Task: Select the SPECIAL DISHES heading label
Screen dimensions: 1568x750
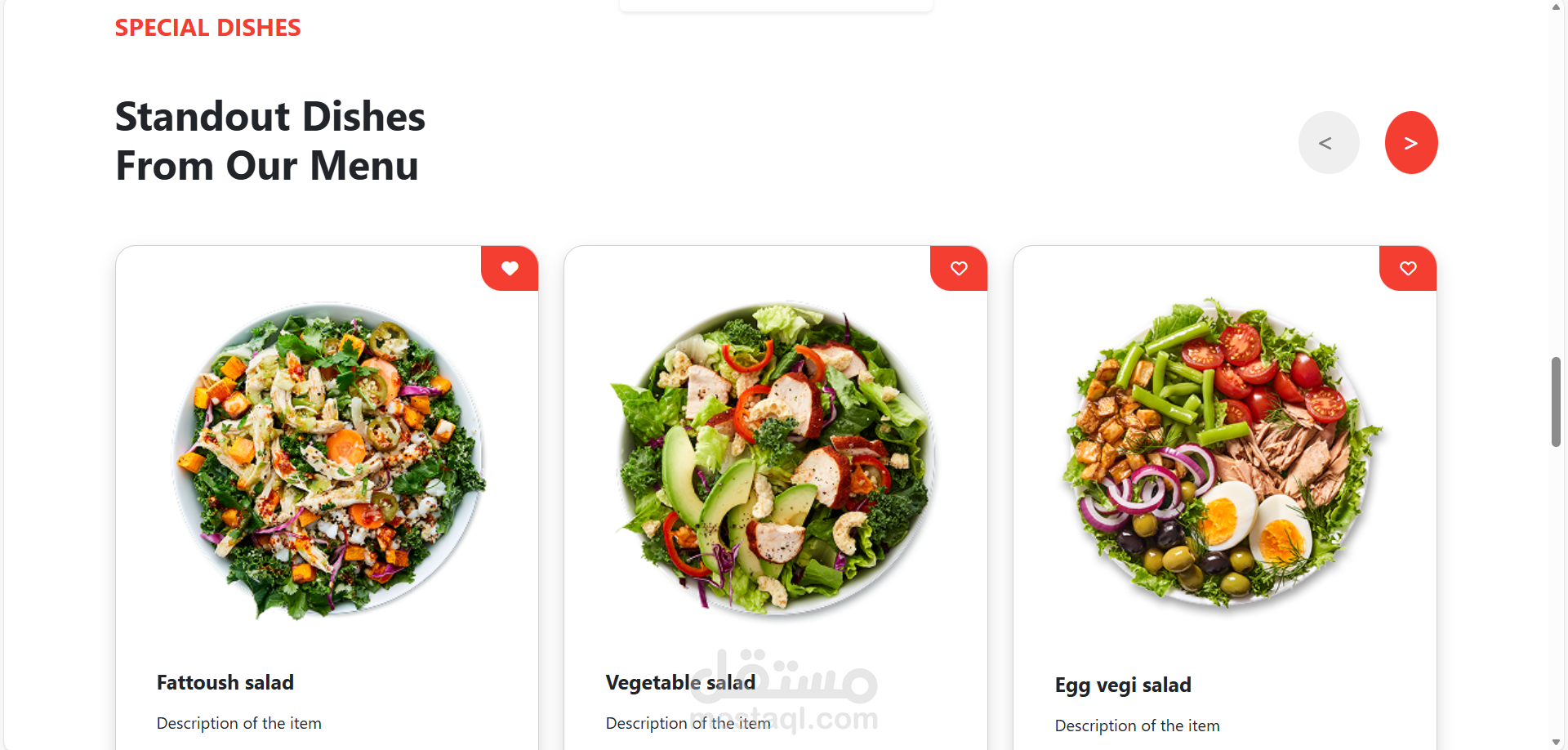Action: [x=208, y=28]
